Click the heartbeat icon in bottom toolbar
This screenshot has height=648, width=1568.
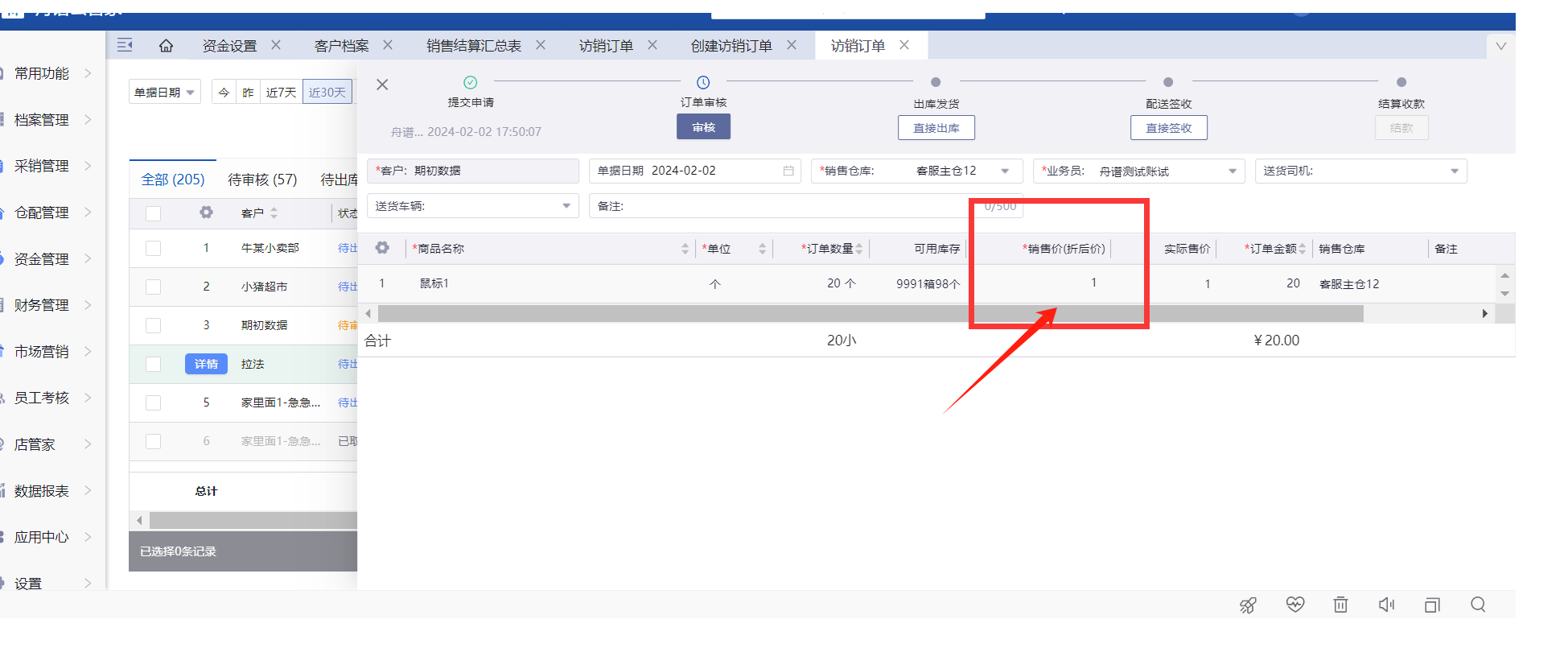click(1294, 605)
